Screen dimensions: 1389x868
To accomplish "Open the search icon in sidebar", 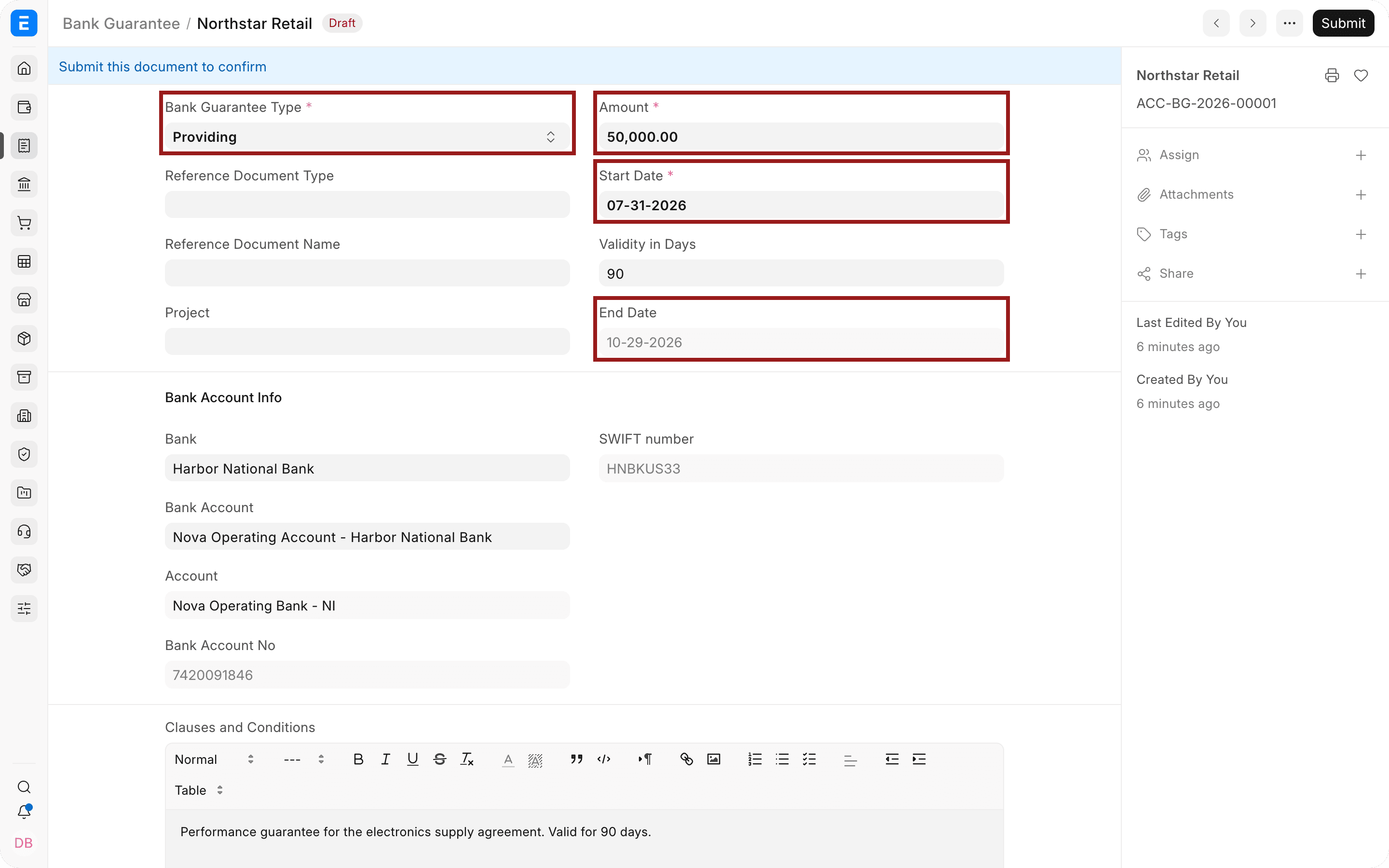I will coord(24,787).
